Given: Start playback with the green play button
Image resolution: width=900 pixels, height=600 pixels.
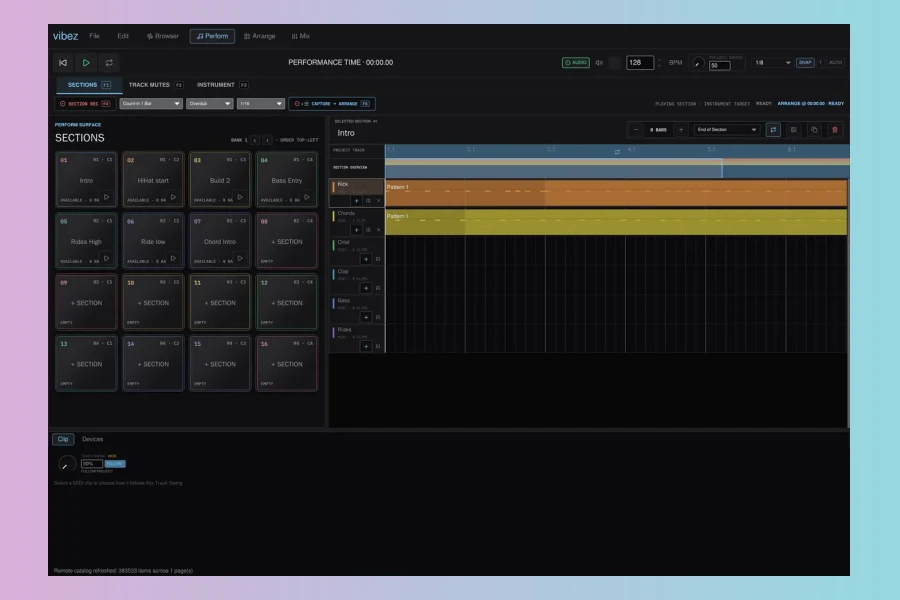Looking at the screenshot, I should point(86,63).
